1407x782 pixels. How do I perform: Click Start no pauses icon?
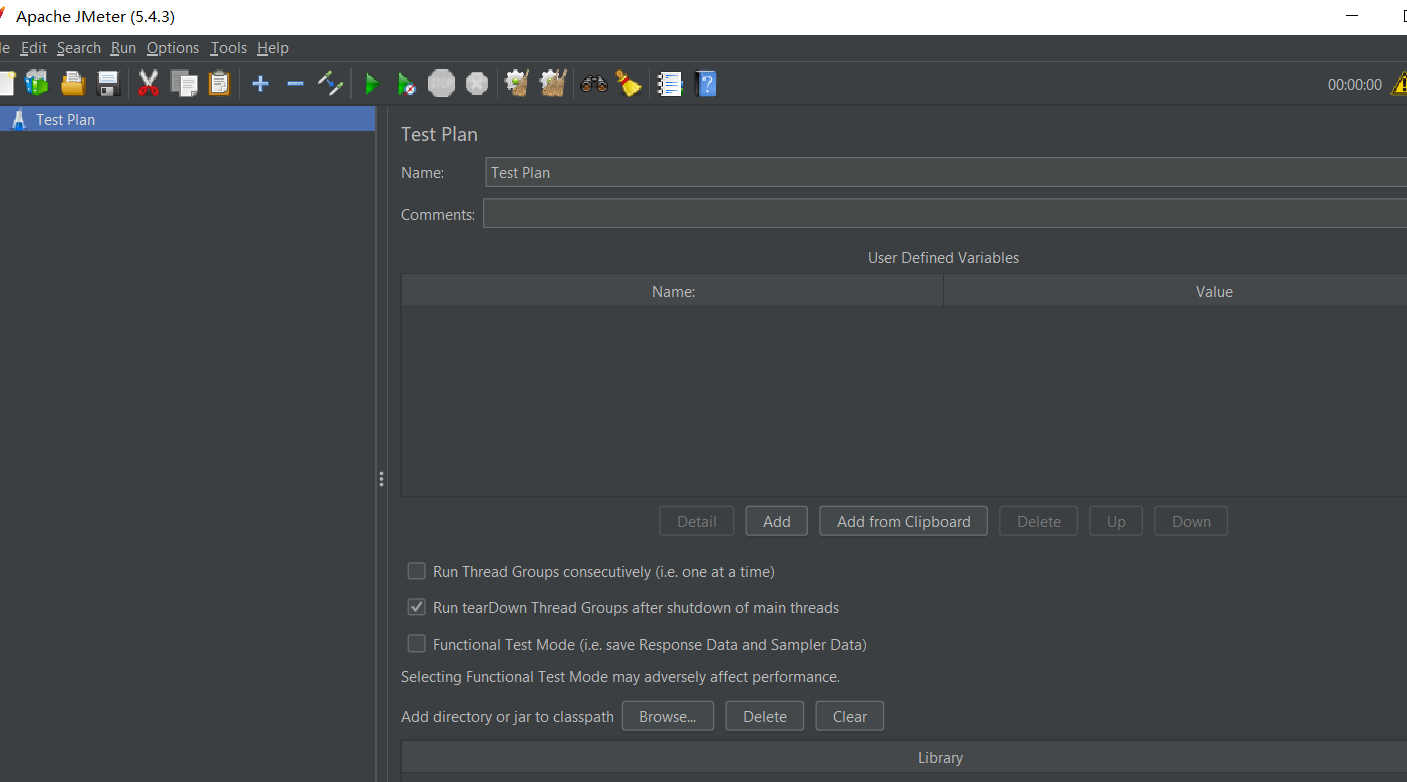click(x=406, y=84)
